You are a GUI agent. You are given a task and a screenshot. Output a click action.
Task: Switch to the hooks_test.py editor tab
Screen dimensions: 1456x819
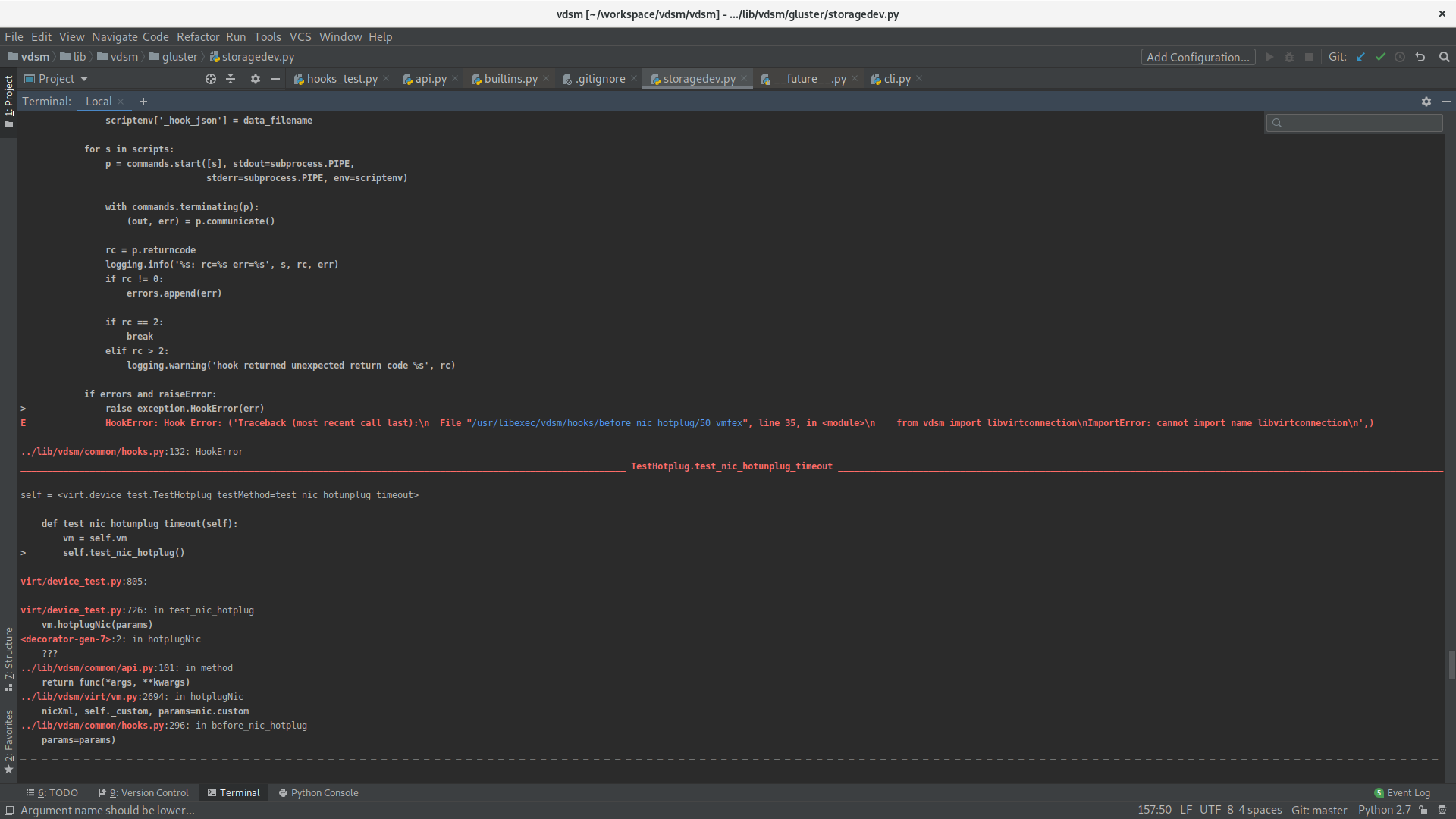coord(341,79)
